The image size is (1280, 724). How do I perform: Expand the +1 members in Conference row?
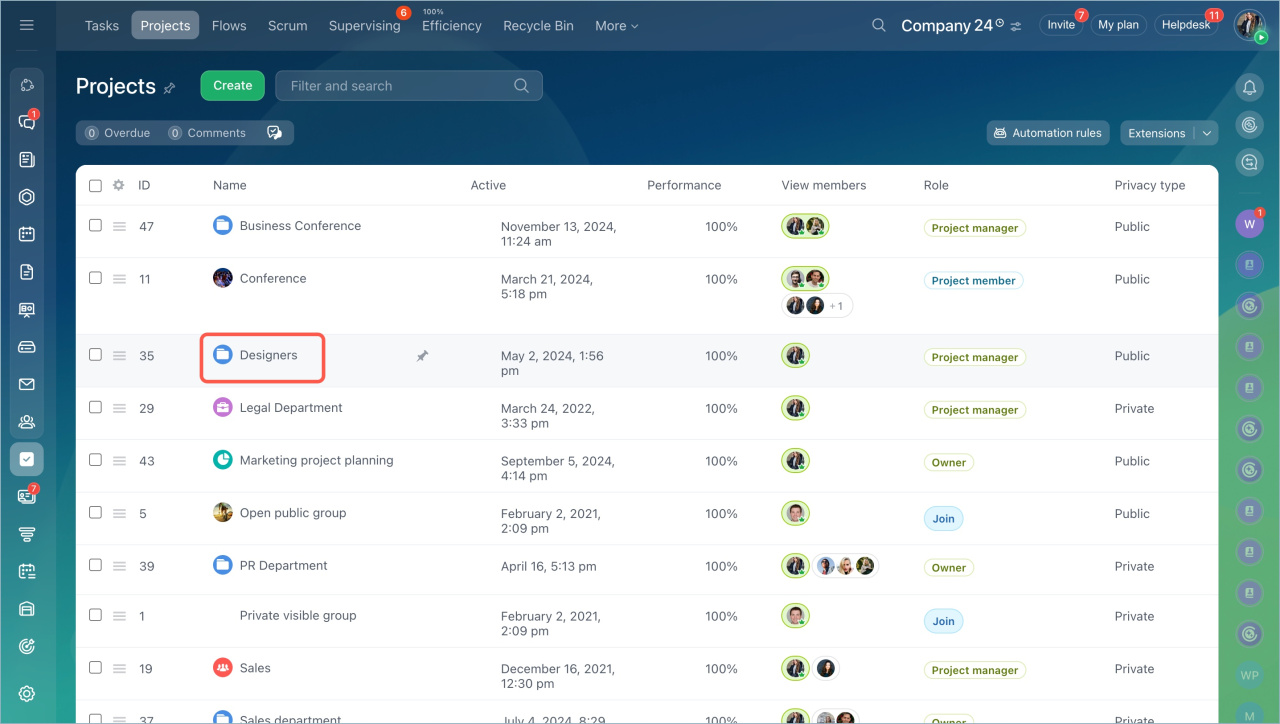click(835, 306)
